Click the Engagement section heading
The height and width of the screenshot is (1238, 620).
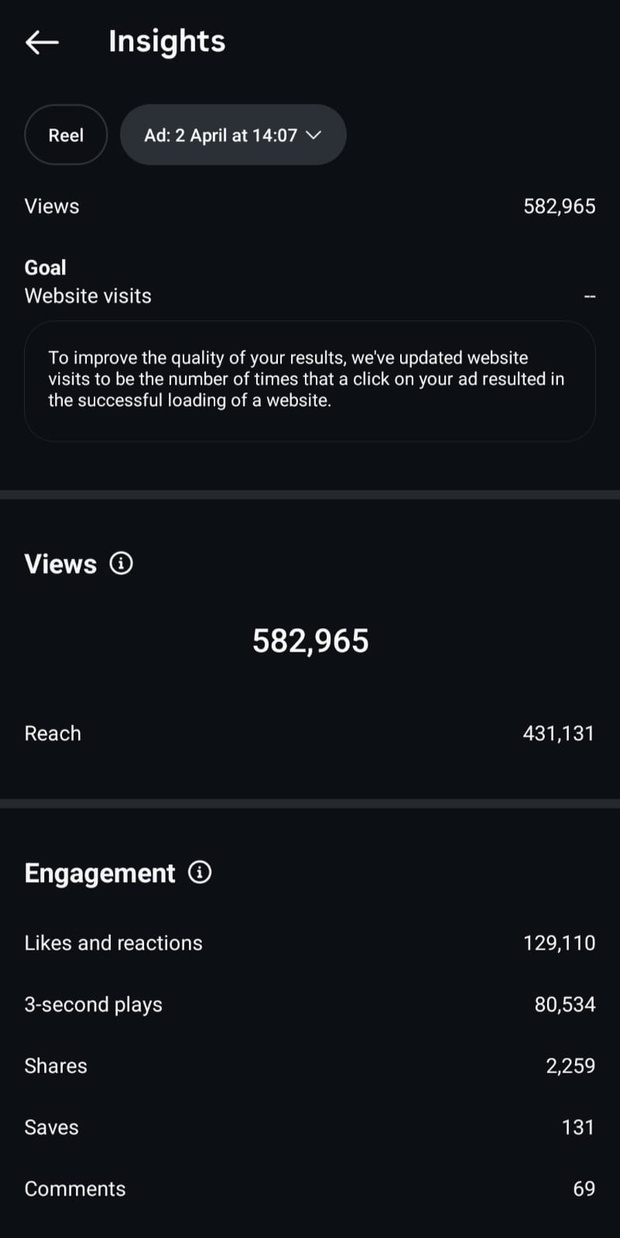100,873
